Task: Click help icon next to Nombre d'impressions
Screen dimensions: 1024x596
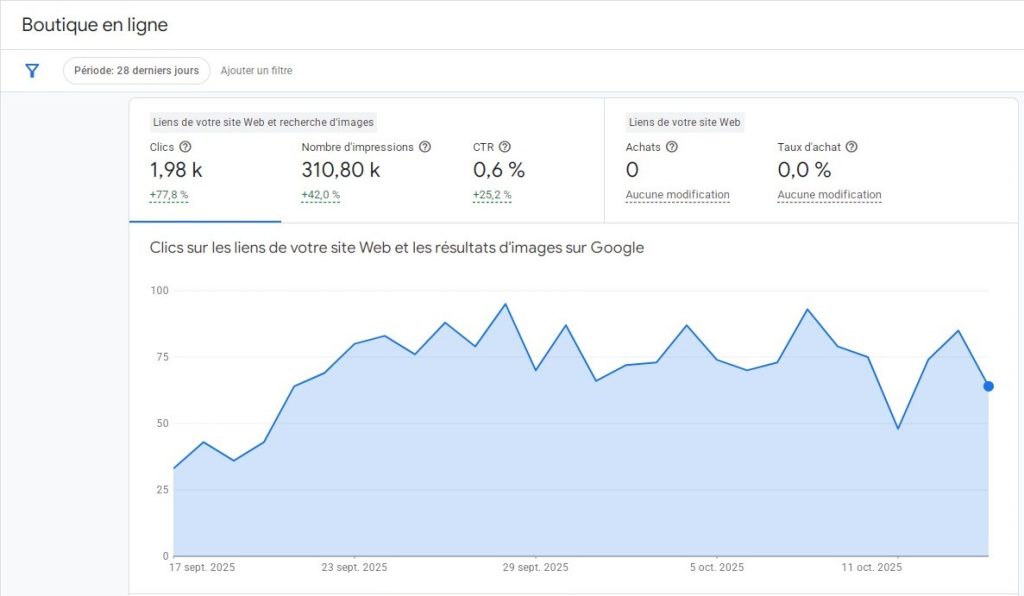Action: 425,147
